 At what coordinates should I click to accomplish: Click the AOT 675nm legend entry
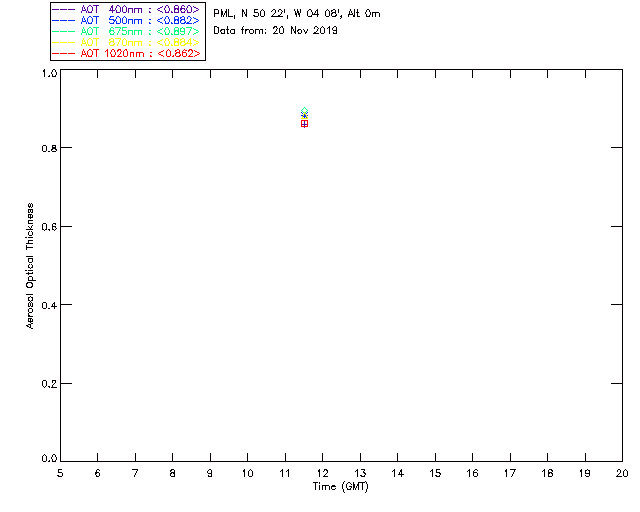click(126, 31)
